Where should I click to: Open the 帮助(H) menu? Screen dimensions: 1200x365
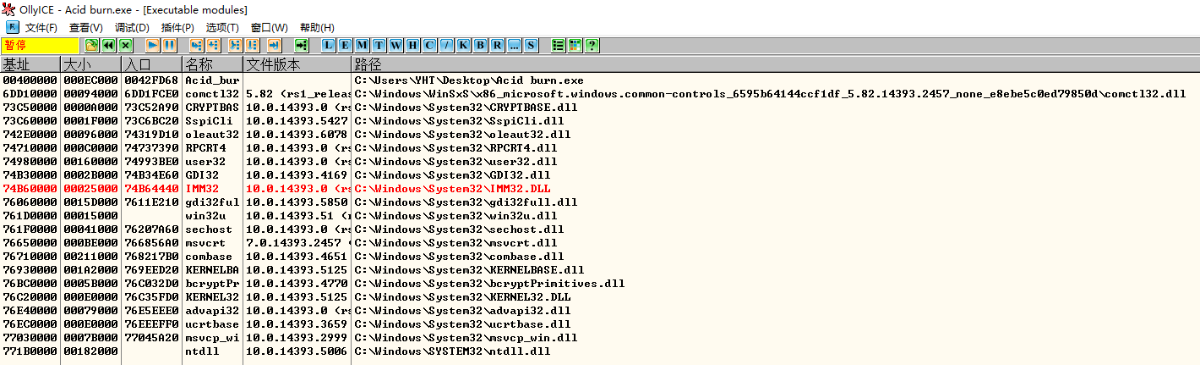[317, 27]
